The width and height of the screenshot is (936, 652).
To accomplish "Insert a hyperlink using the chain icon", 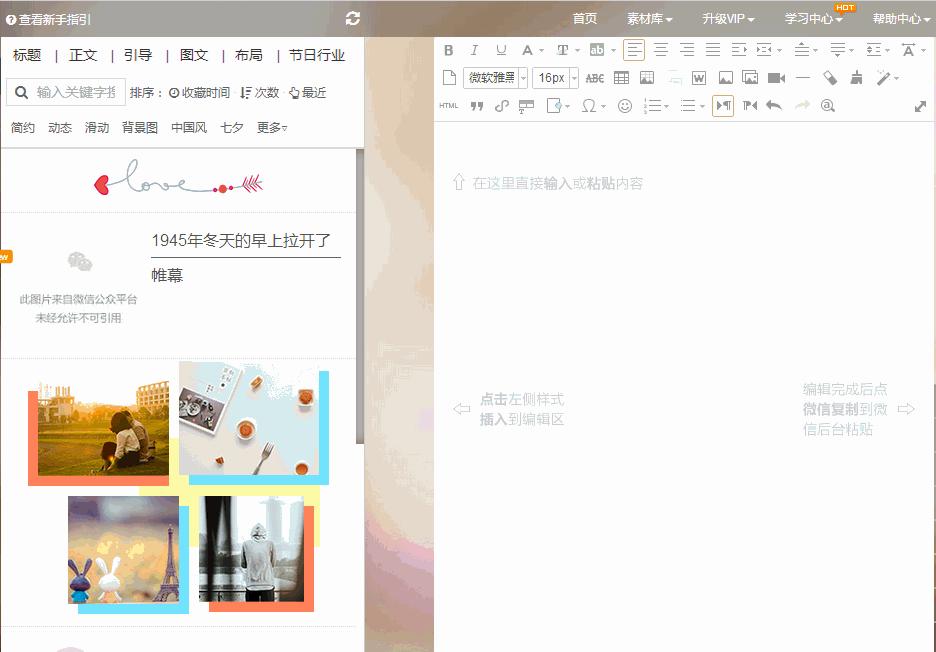I will [502, 104].
